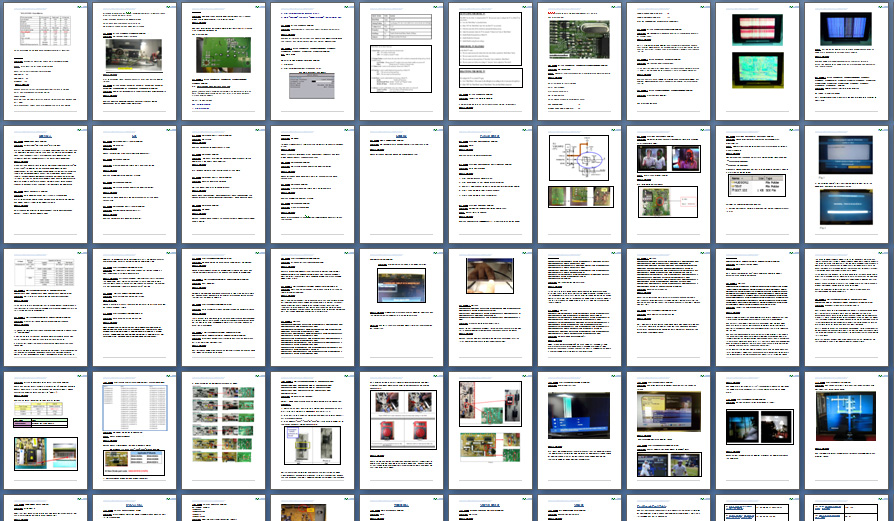Image resolution: width=894 pixels, height=521 pixels.
Task: Open the page with a yellow table and cyan power board
Action: (x=46, y=431)
